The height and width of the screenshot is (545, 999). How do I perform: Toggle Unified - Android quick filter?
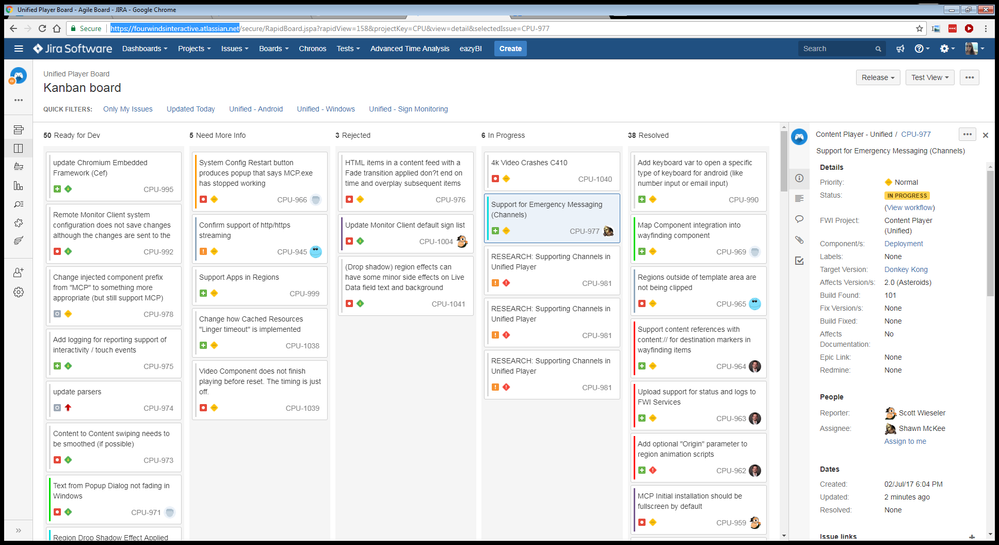pos(256,109)
